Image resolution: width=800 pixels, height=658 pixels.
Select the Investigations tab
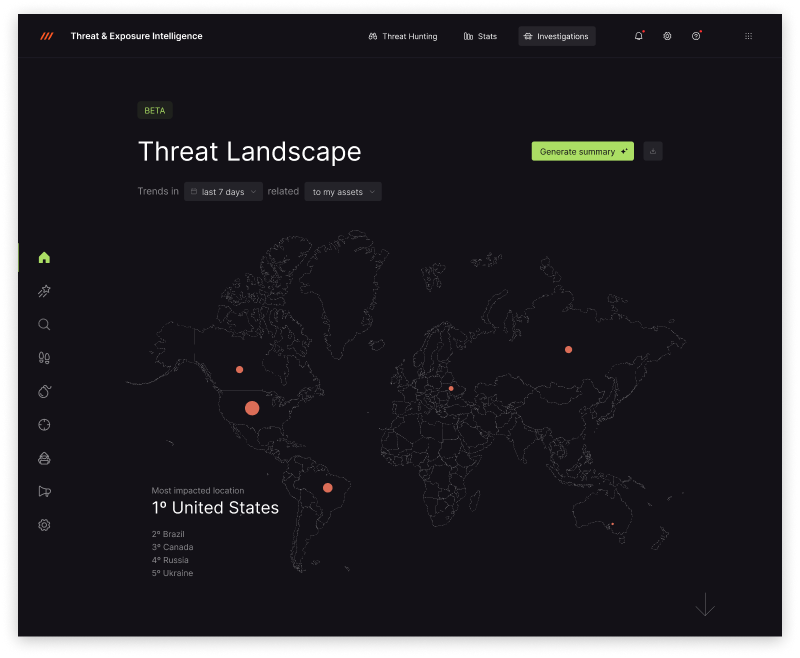[x=556, y=37]
